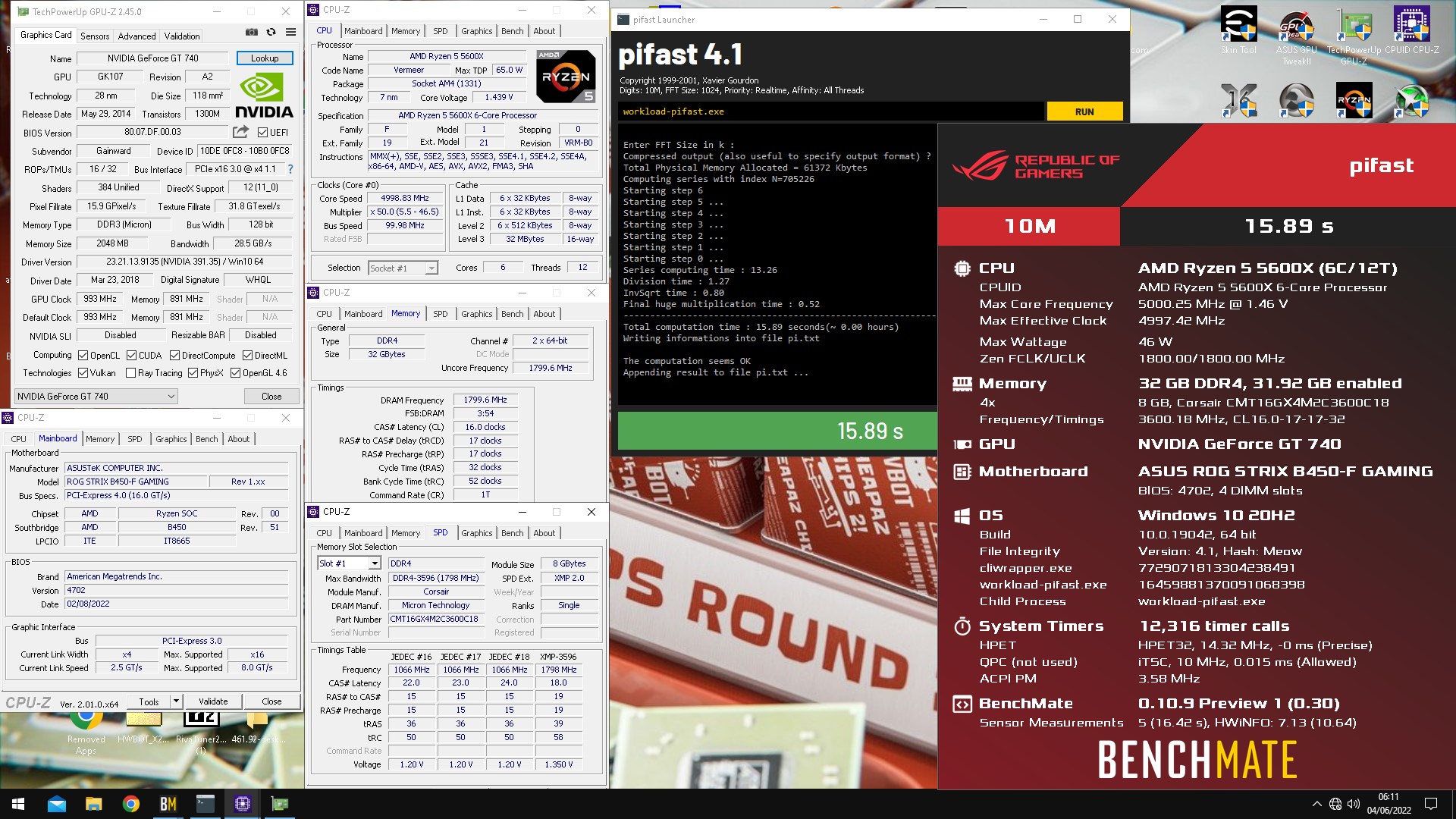
Task: Click GPU-Z refresh icon
Action: click(x=271, y=32)
